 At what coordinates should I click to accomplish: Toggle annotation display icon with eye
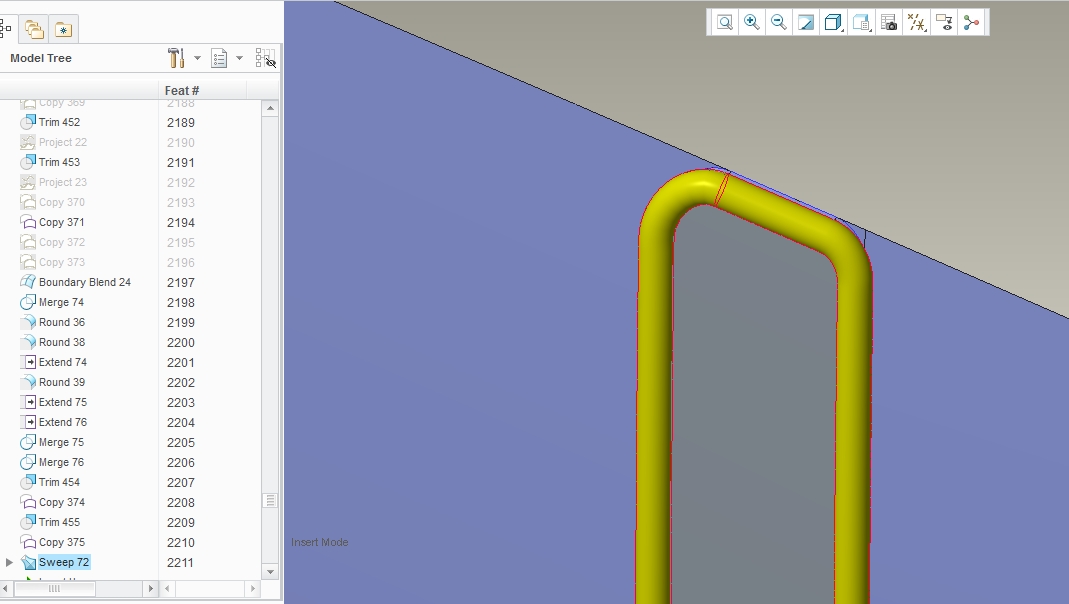944,22
